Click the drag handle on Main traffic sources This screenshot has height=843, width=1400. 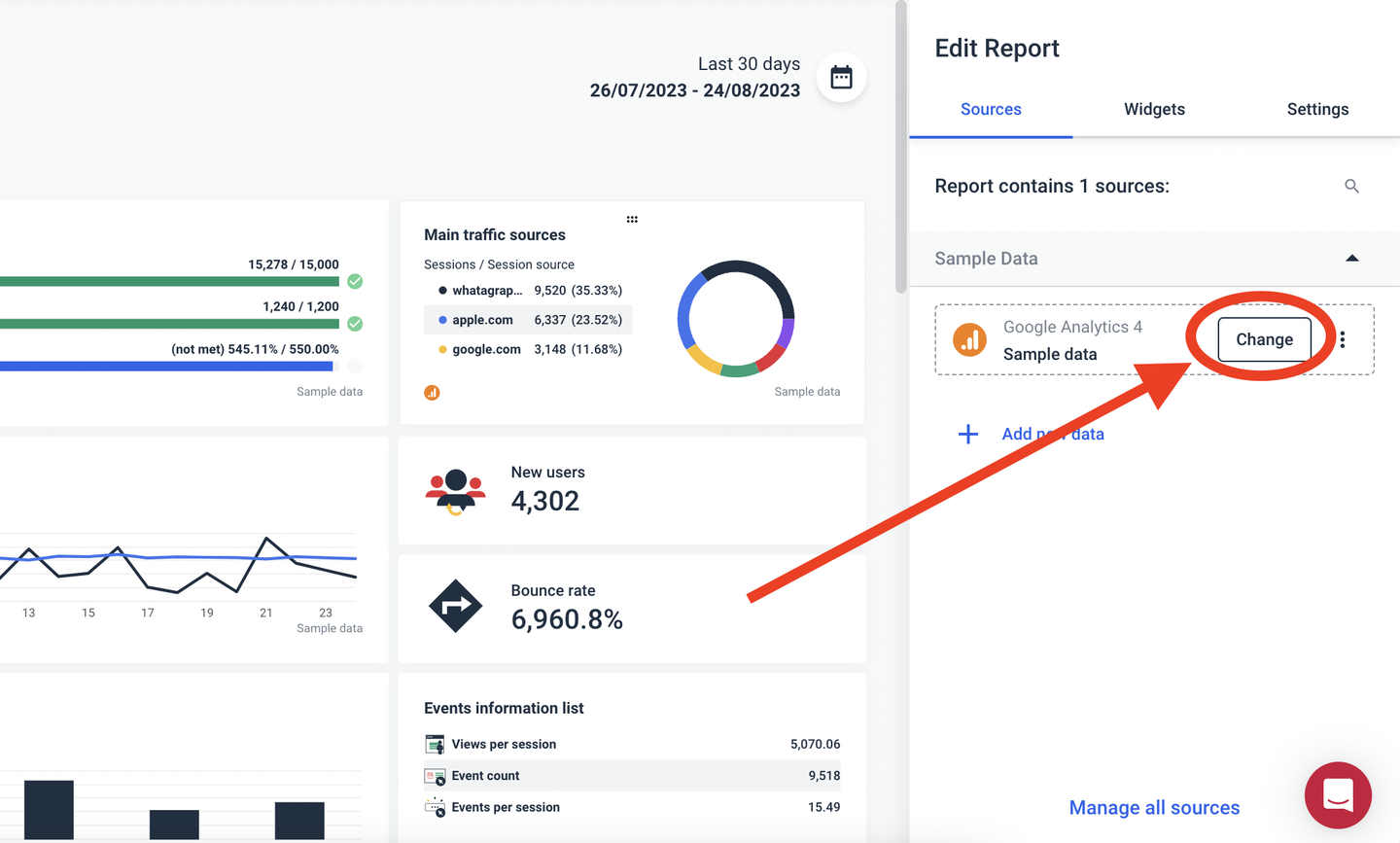pos(632,219)
